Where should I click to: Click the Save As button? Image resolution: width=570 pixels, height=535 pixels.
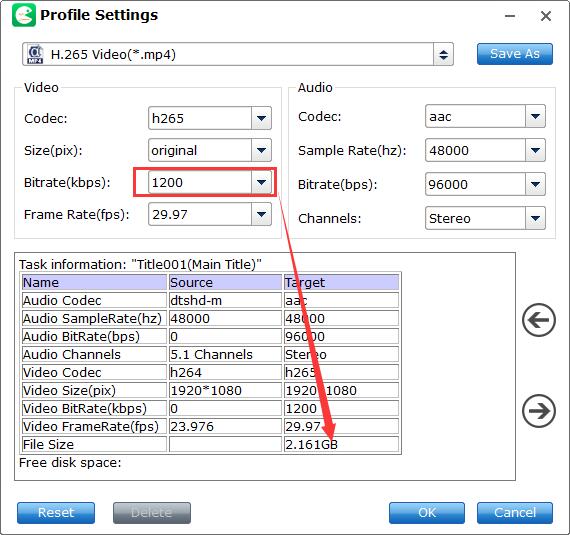click(x=515, y=54)
